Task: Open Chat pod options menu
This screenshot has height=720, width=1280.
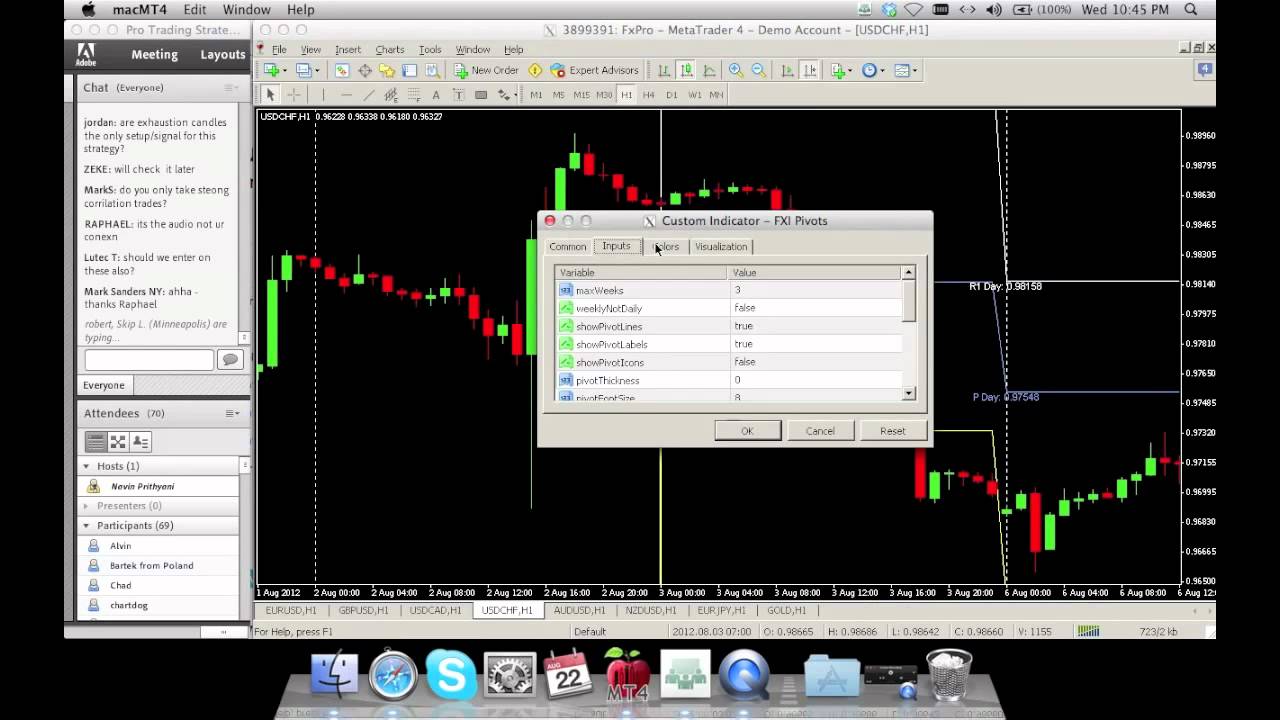Action: (231, 88)
